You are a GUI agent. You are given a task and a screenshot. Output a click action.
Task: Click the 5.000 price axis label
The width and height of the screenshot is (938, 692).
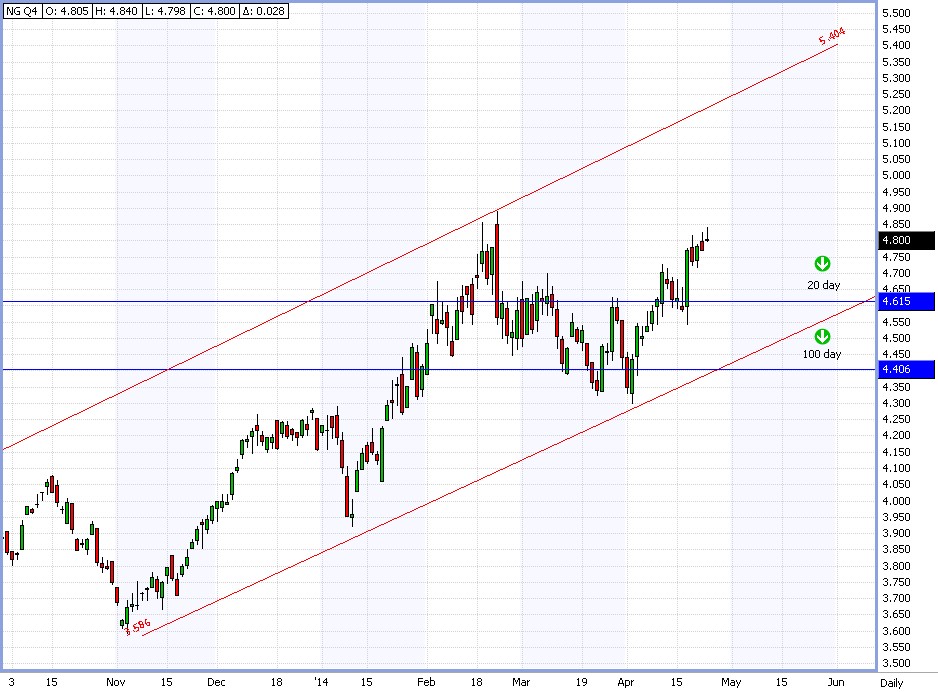pyautogui.click(x=896, y=175)
